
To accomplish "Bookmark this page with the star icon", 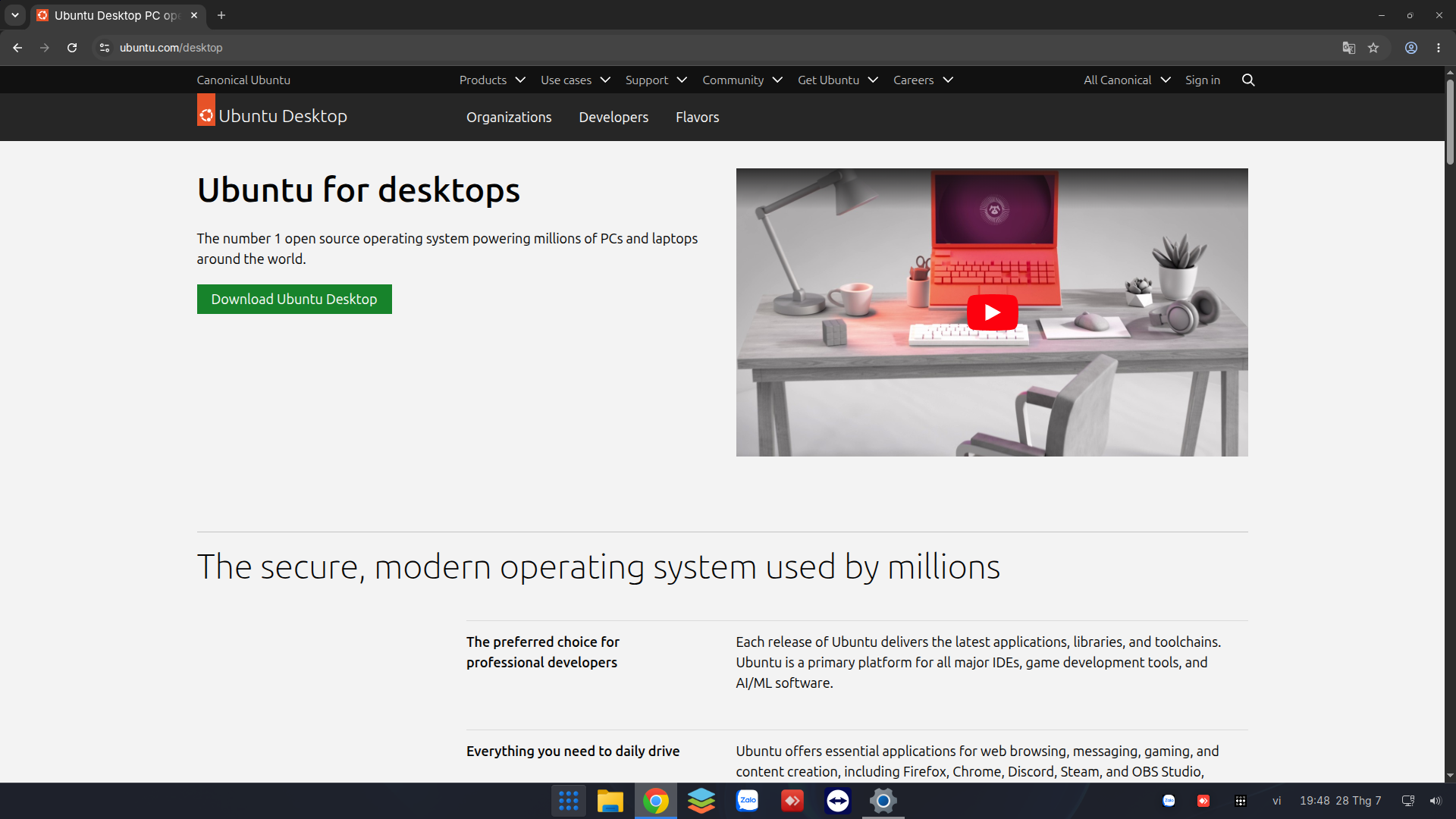I will tap(1373, 48).
